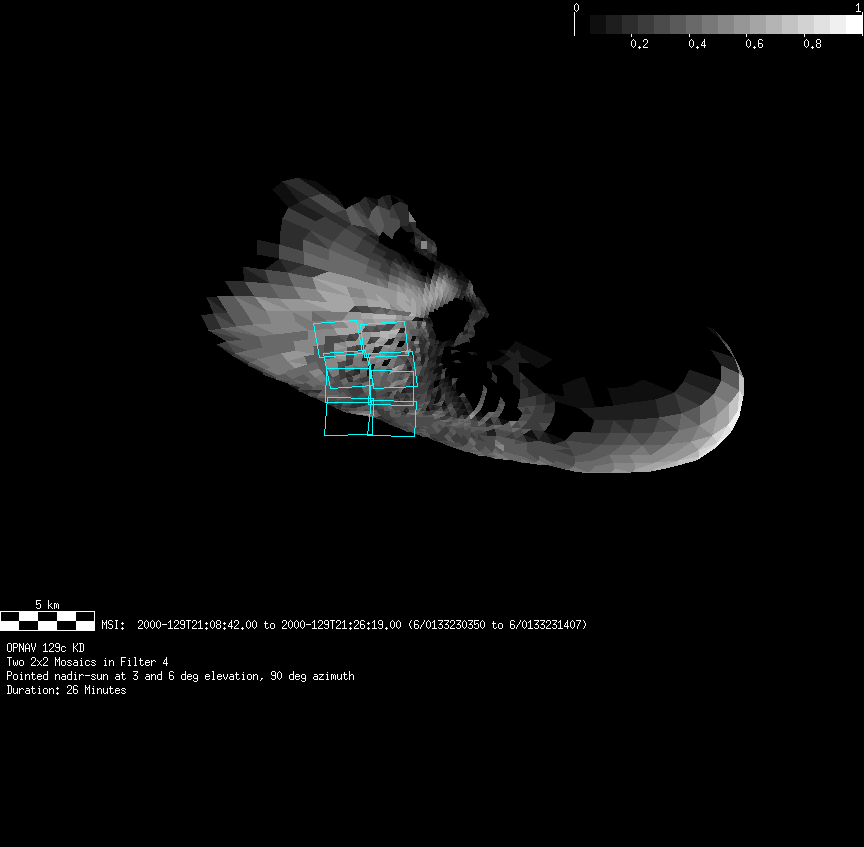Click the "Two 2x2 Mosaics in Filter 4" line
This screenshot has width=864, height=847.
[x=87, y=662]
